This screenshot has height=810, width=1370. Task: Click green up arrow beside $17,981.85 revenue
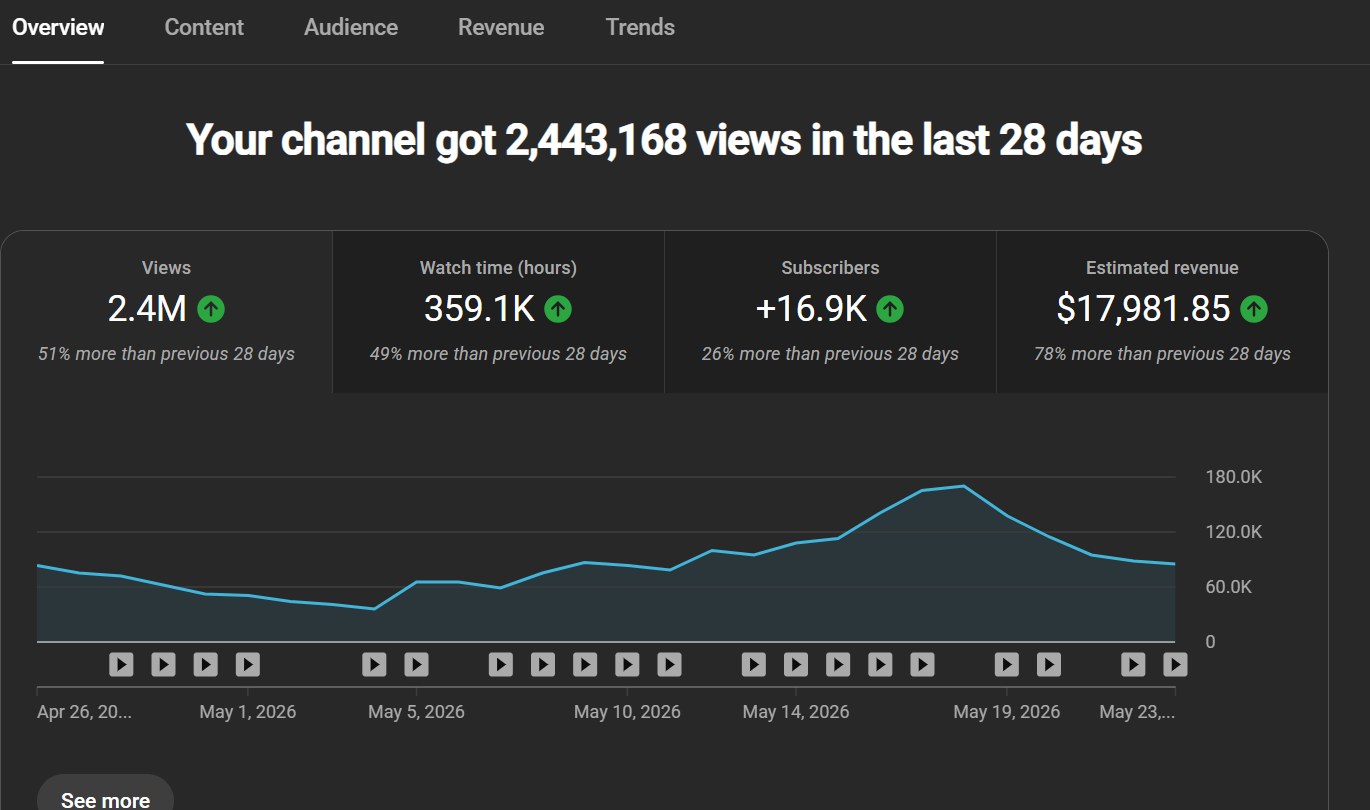click(x=1254, y=310)
